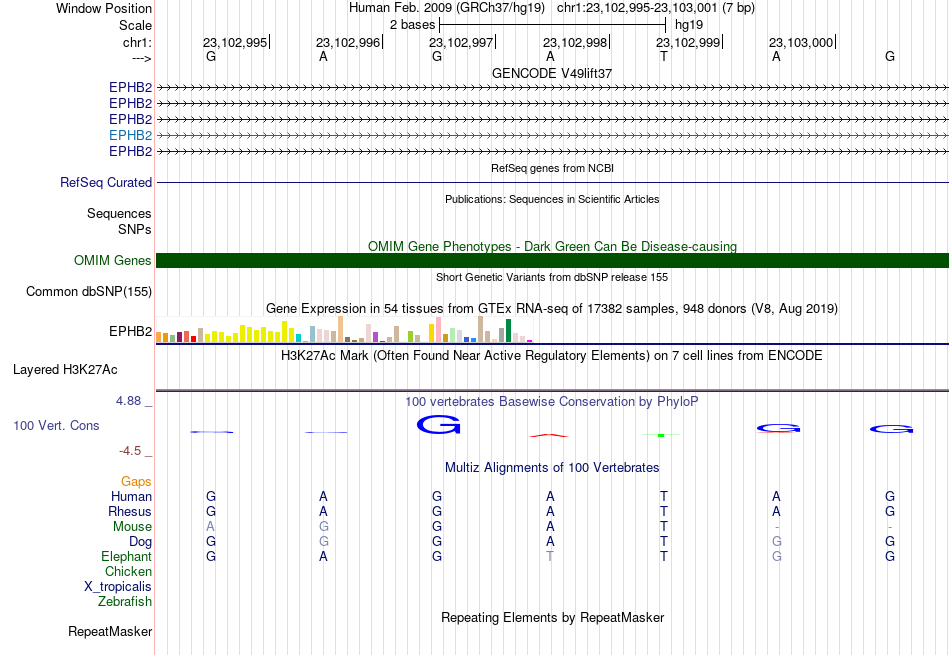Click the light T in Elephant row
Viewport: 950px width, 655px height.
[x=550, y=556]
